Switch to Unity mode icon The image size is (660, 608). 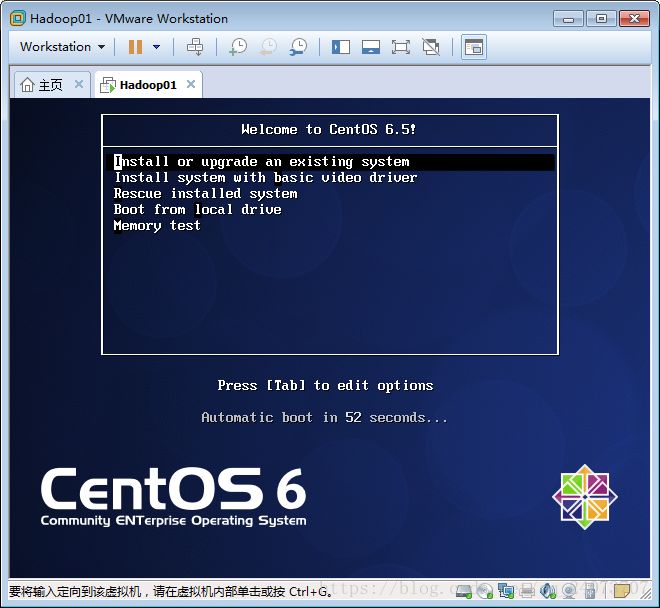pyautogui.click(x=431, y=47)
